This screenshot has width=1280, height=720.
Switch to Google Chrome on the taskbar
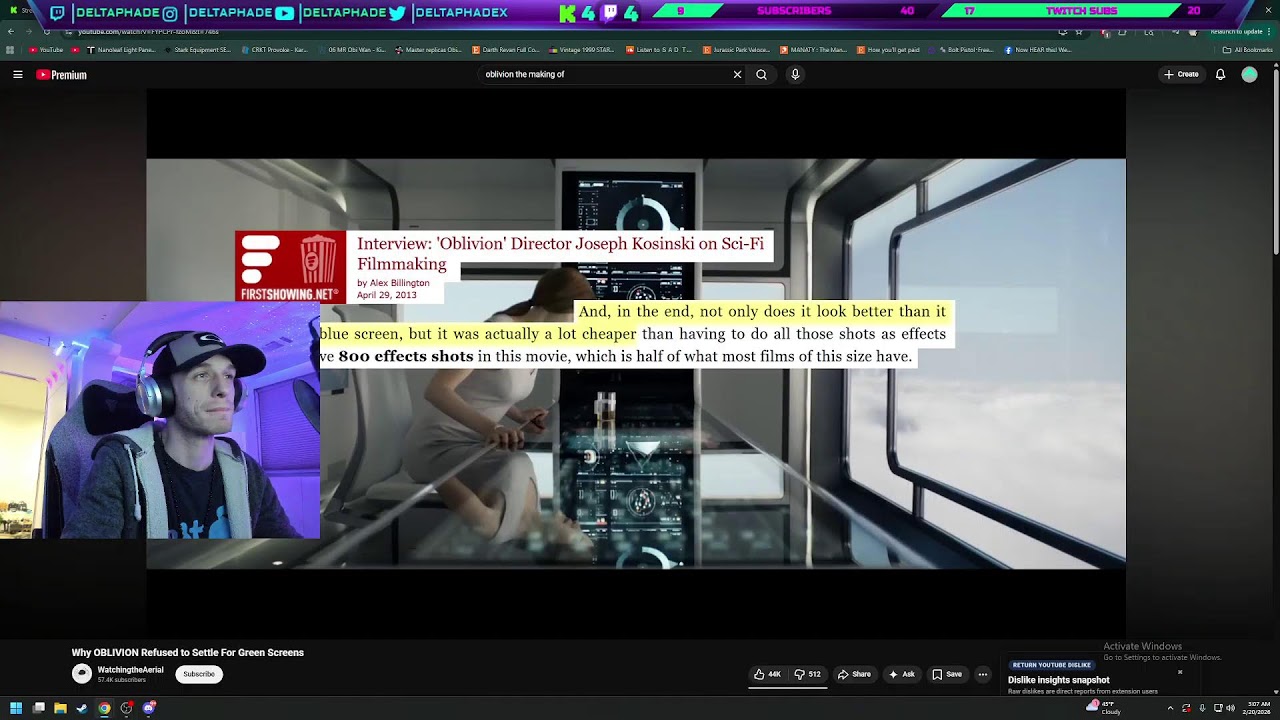[x=104, y=708]
